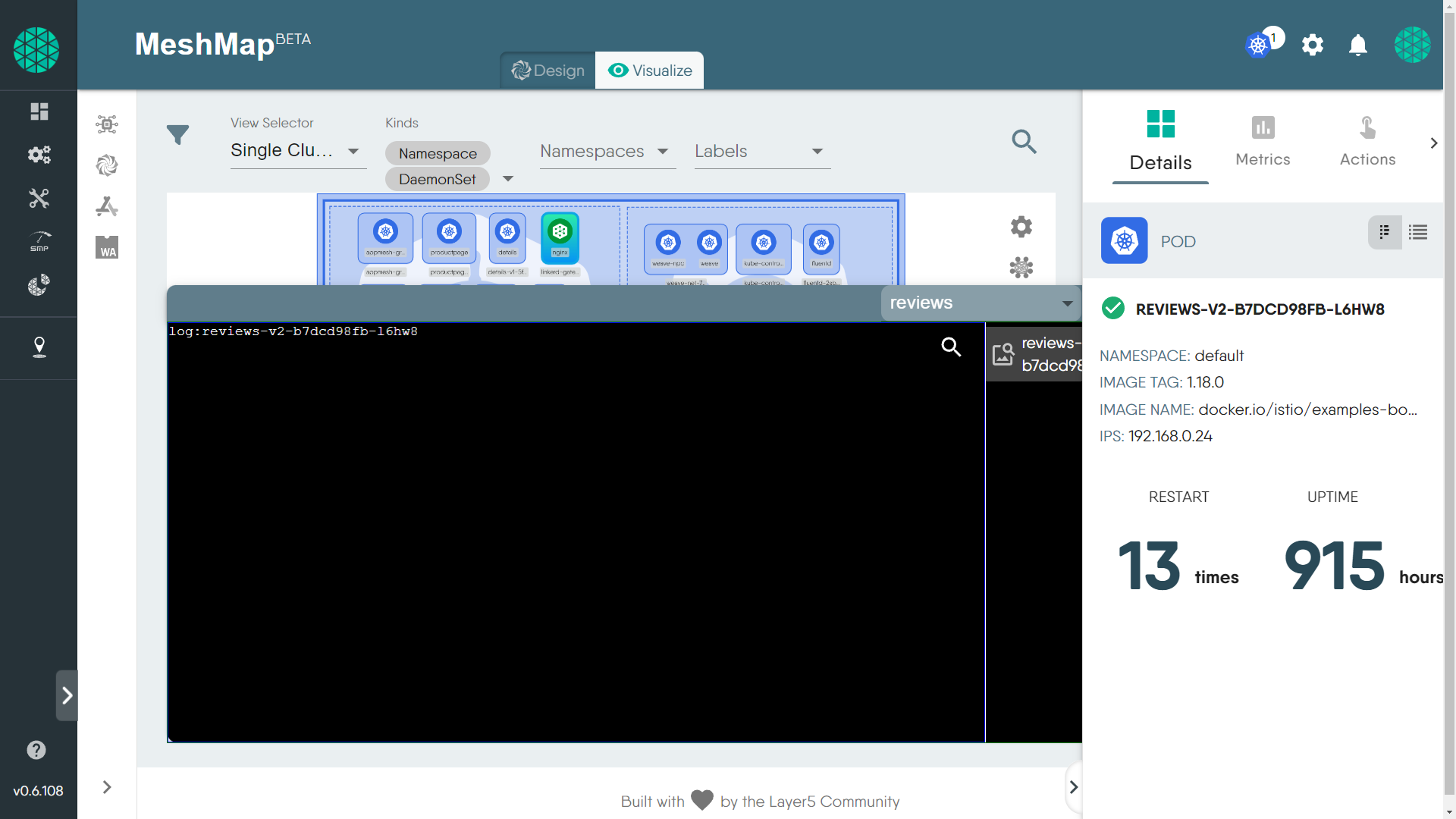Viewport: 1456px width, 819px height.
Task: Open the help question mark
Action: 36,750
